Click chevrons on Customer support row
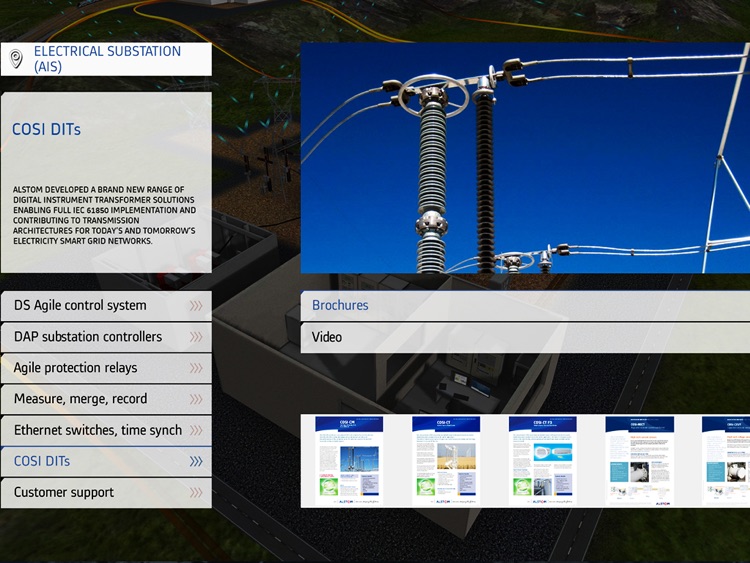The image size is (750, 563). 196,492
